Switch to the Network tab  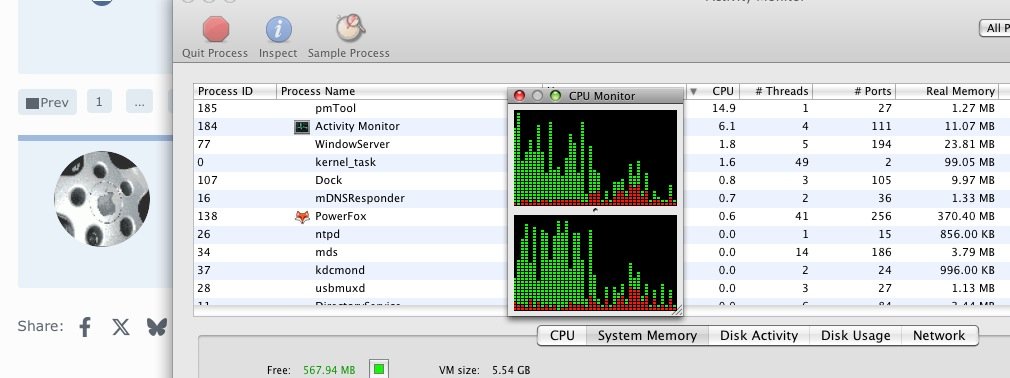tap(939, 335)
